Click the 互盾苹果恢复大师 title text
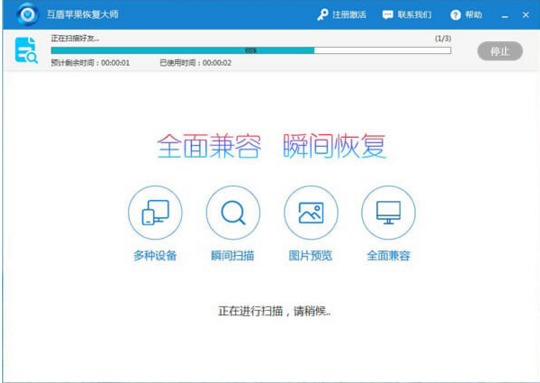 pyautogui.click(x=83, y=14)
